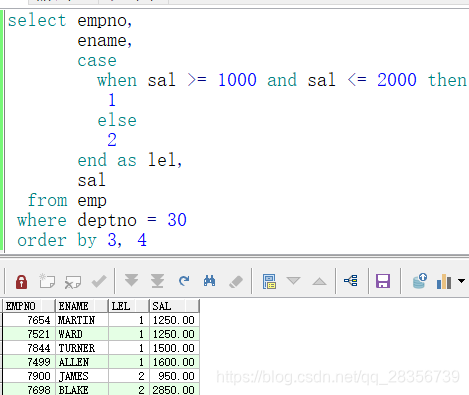The image size is (469, 395).
Task: Click BLAKE's LEL value 2 cell
Action: click(129, 389)
